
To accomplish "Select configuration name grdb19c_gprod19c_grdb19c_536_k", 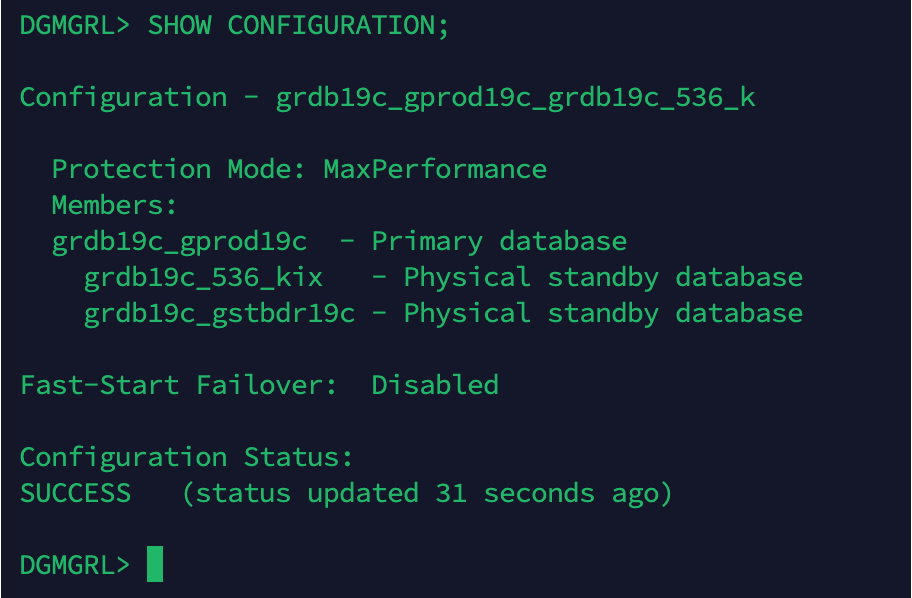I will coord(515,97).
